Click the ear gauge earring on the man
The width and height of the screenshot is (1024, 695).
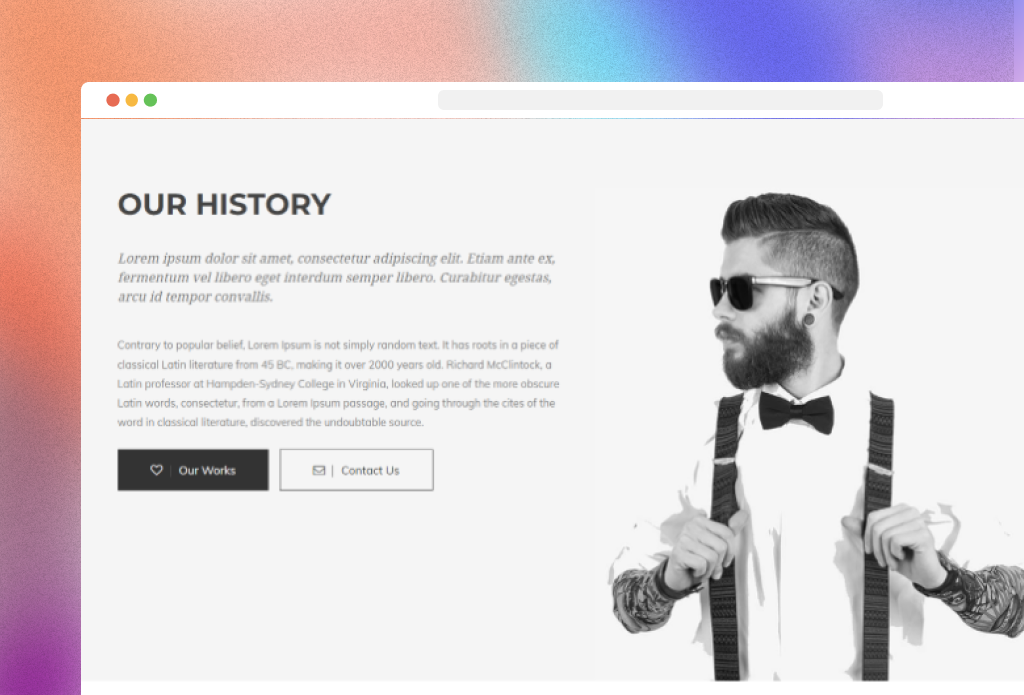click(808, 319)
